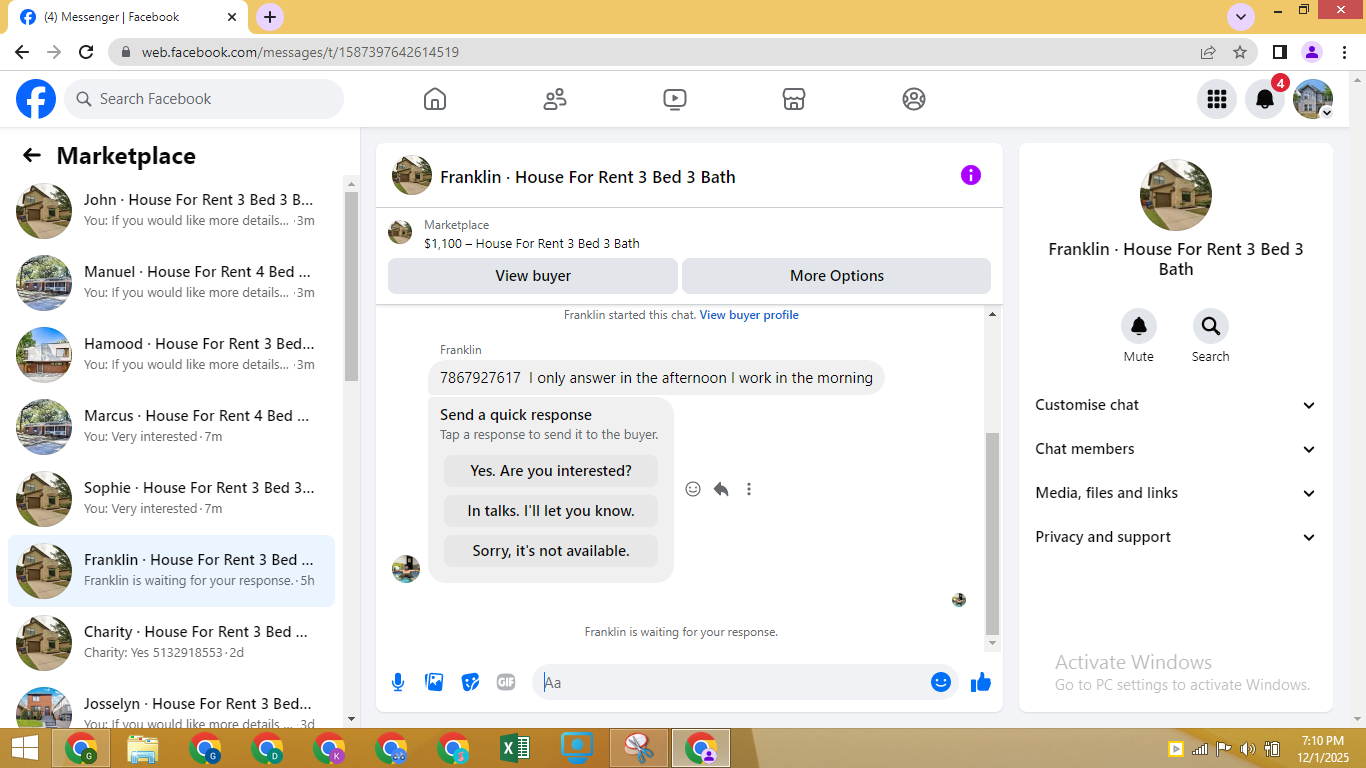This screenshot has width=1366, height=768.
Task: Open the Hamood House For Rent chat
Action: tap(172, 355)
